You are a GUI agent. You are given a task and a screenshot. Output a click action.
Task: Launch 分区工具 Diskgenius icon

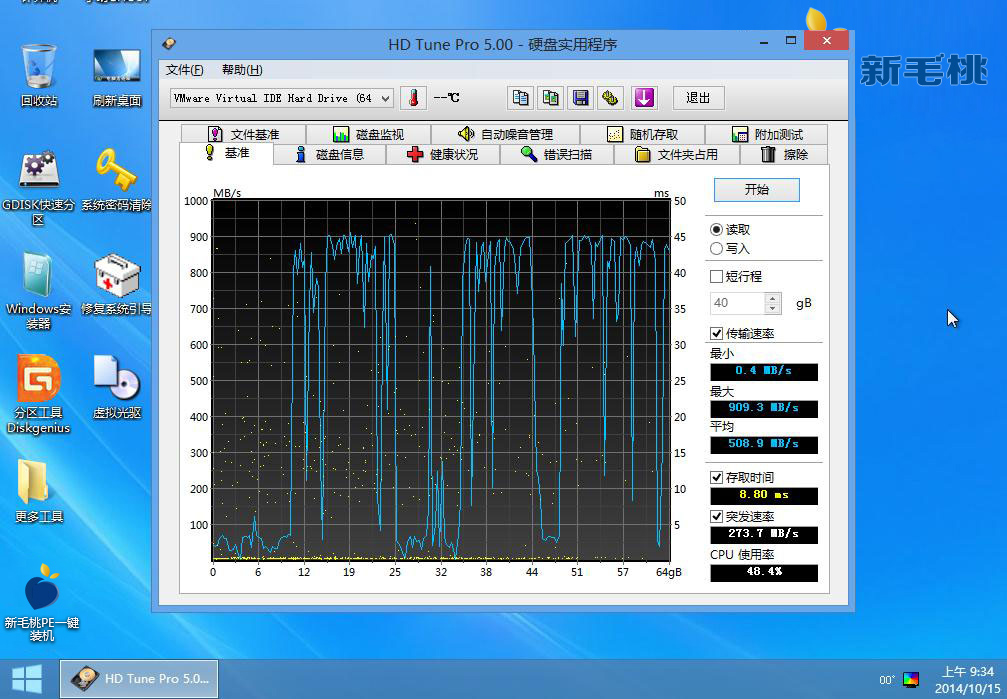pos(39,394)
